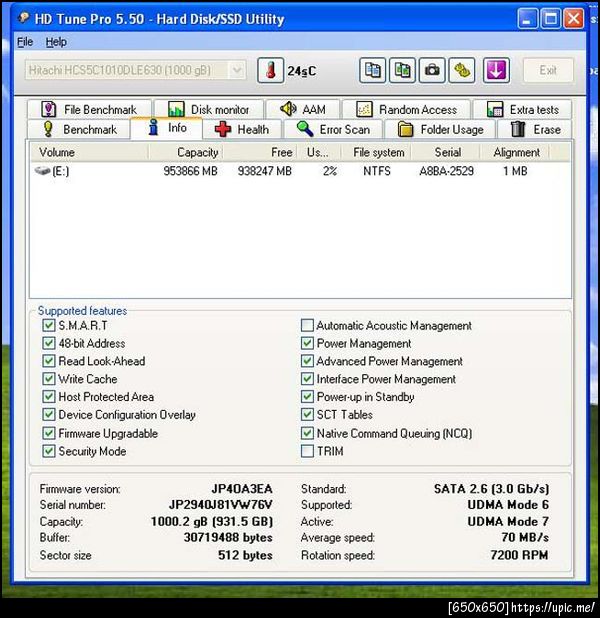Toggle the S.M.A.R.T checkbox
Screen dimensions: 600x618
tap(48, 326)
